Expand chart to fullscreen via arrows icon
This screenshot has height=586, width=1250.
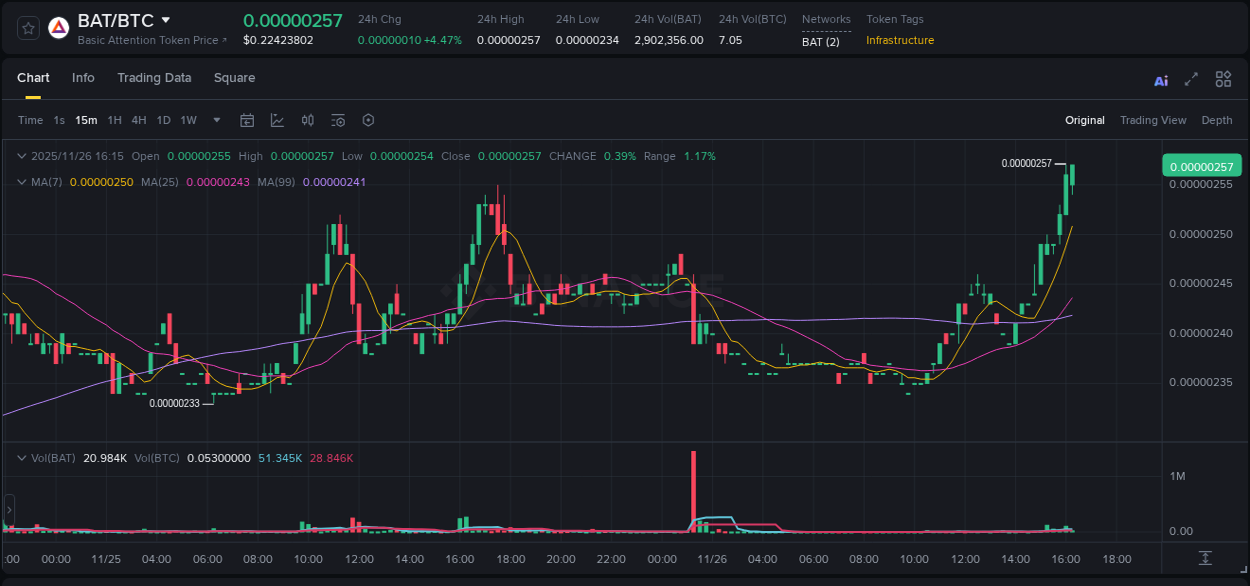[1191, 79]
